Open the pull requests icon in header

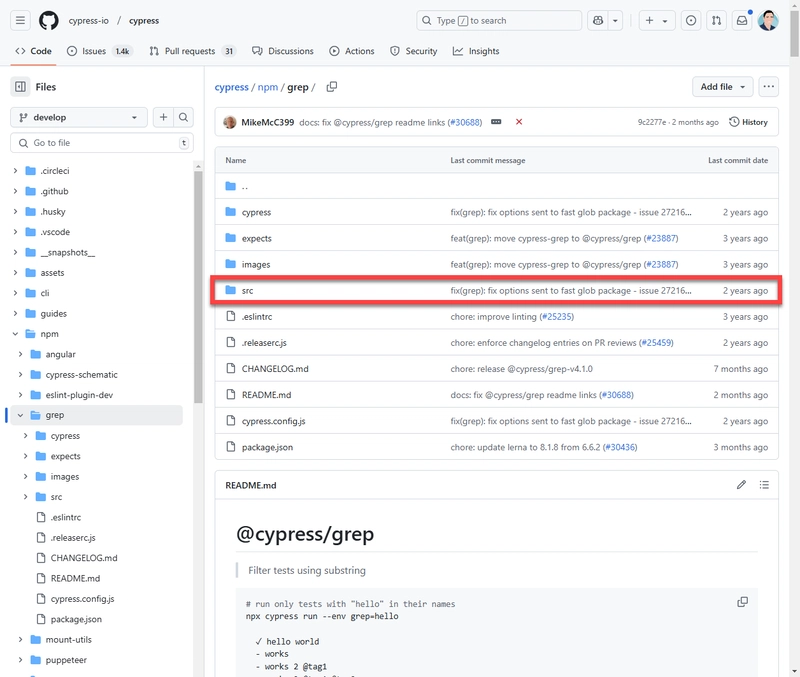716,20
